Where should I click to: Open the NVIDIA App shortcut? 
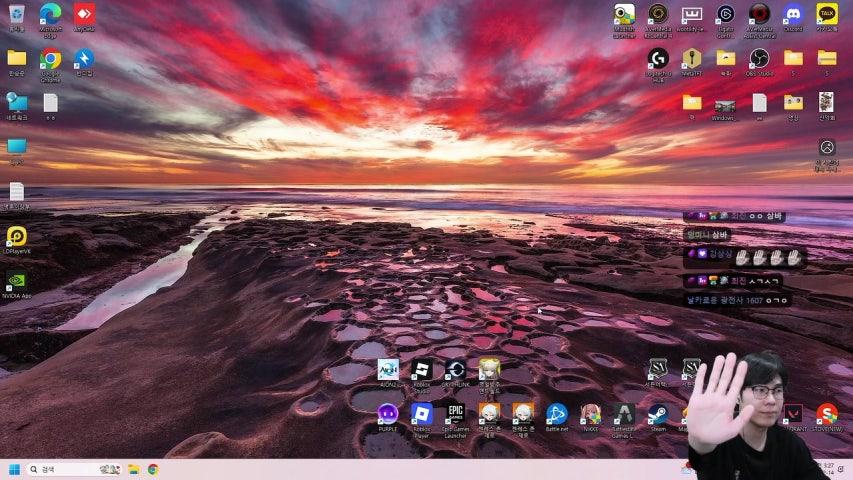(x=17, y=281)
